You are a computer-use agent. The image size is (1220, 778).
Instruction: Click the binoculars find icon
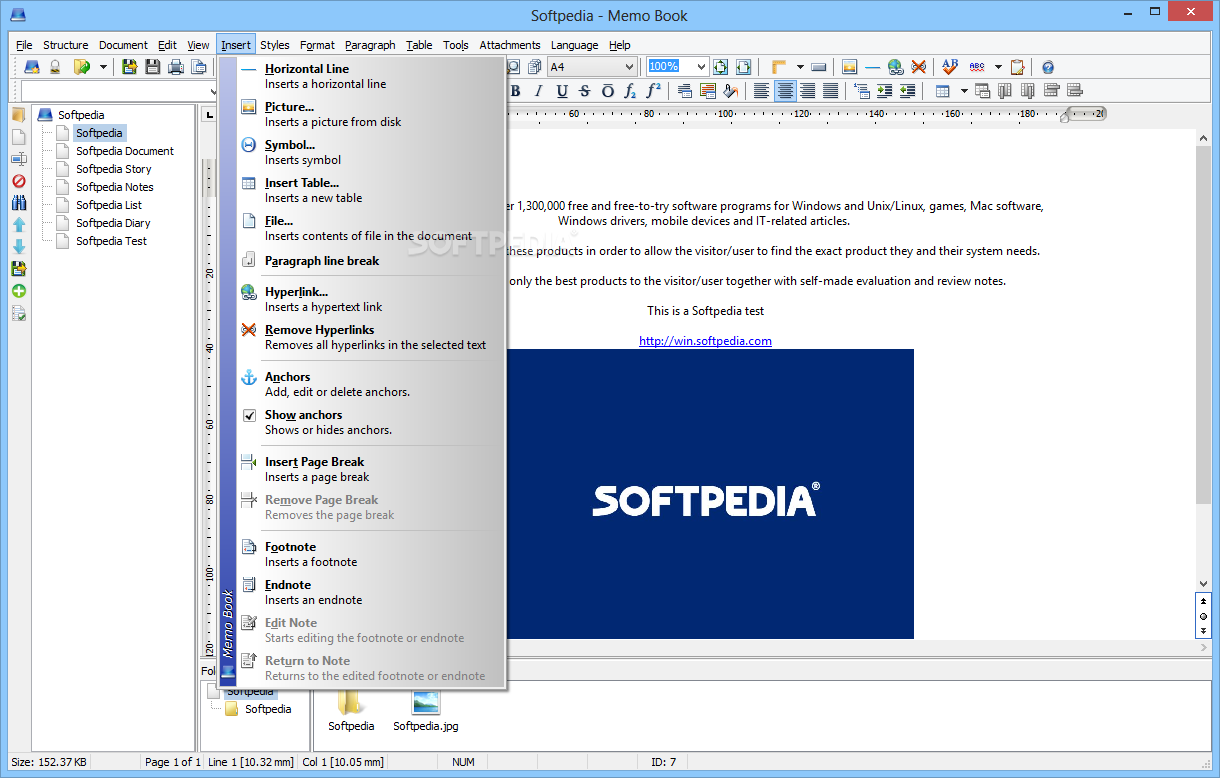coord(18,203)
